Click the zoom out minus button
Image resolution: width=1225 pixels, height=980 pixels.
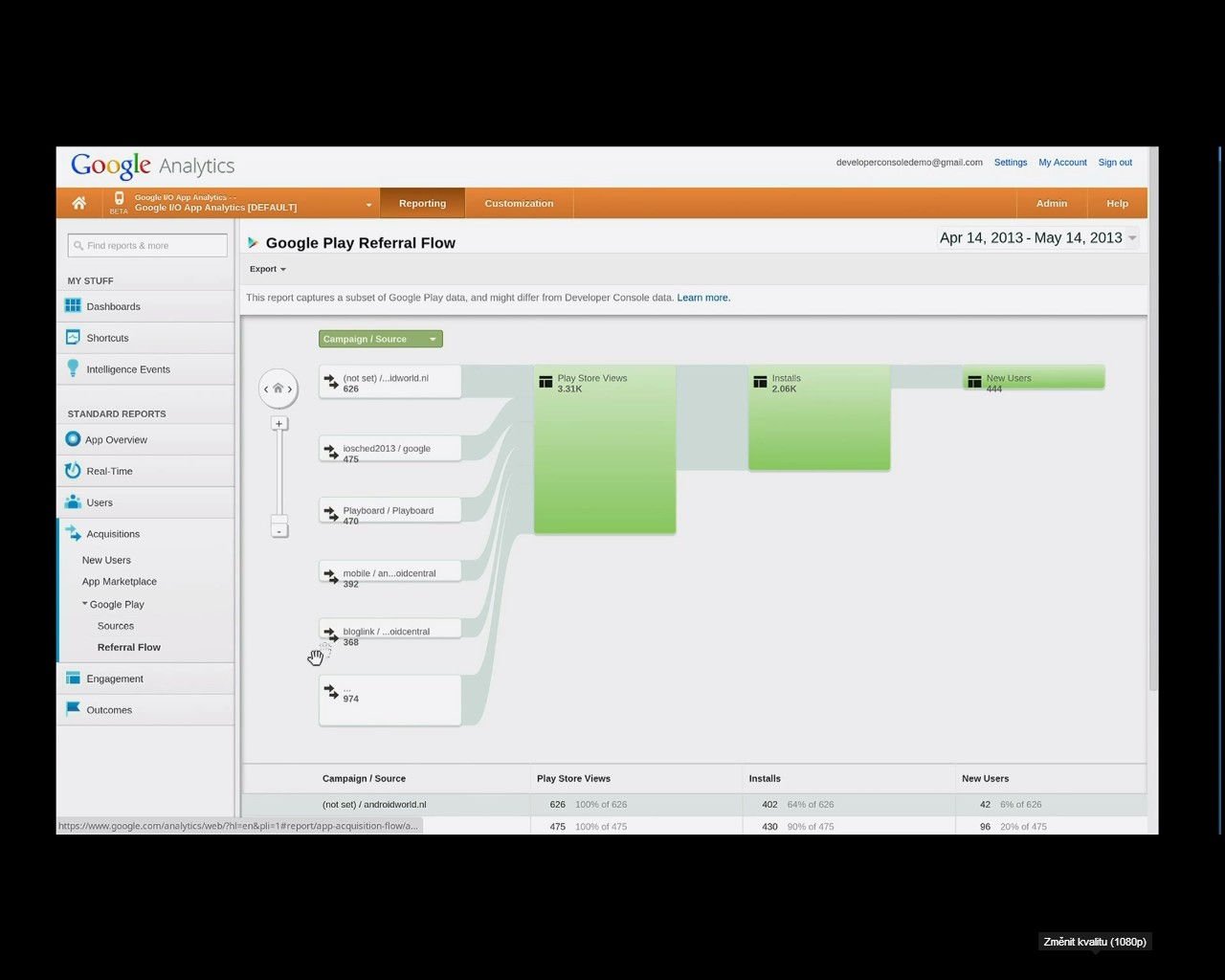tap(278, 531)
